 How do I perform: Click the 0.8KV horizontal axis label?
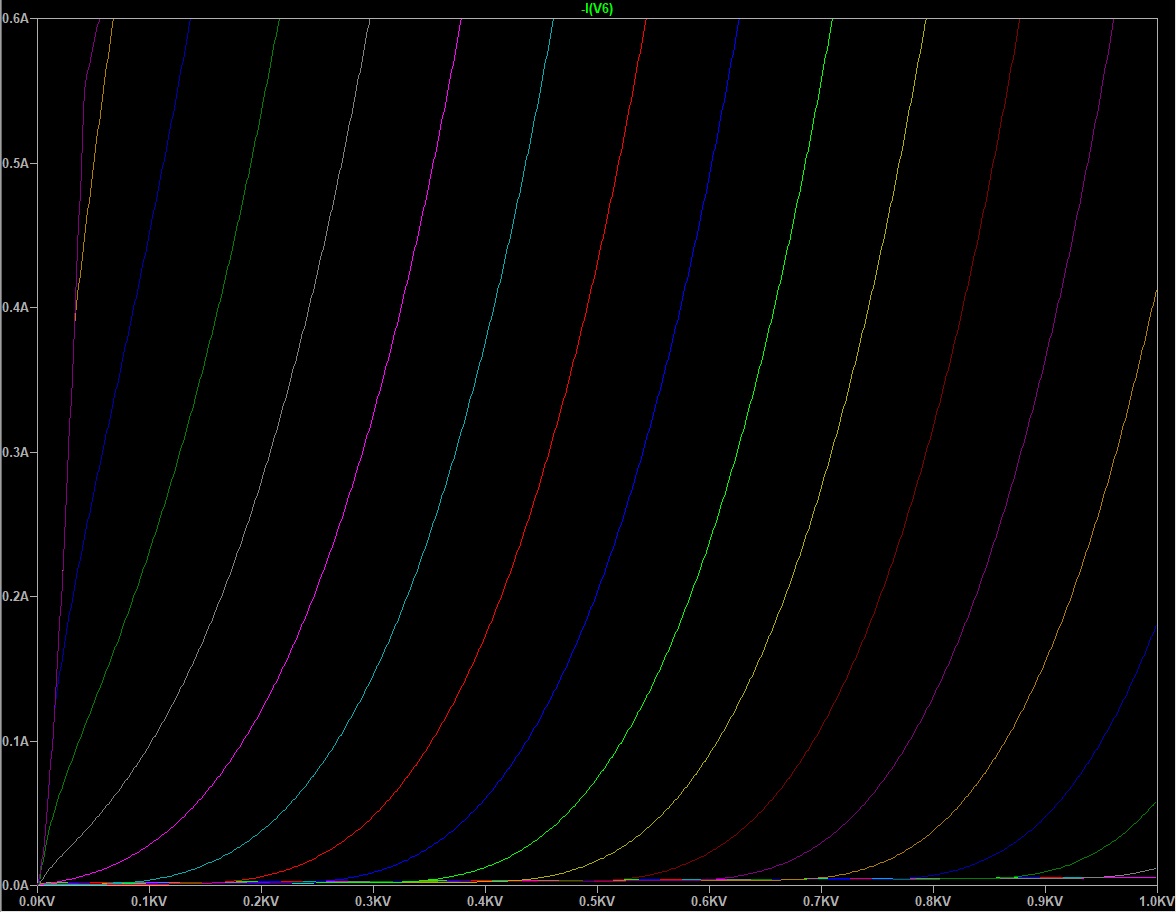(x=933, y=901)
